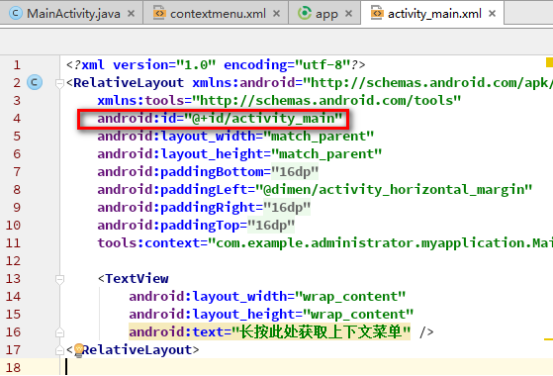Click the XML file icon on activity_main.xml tab

tap(377, 13)
